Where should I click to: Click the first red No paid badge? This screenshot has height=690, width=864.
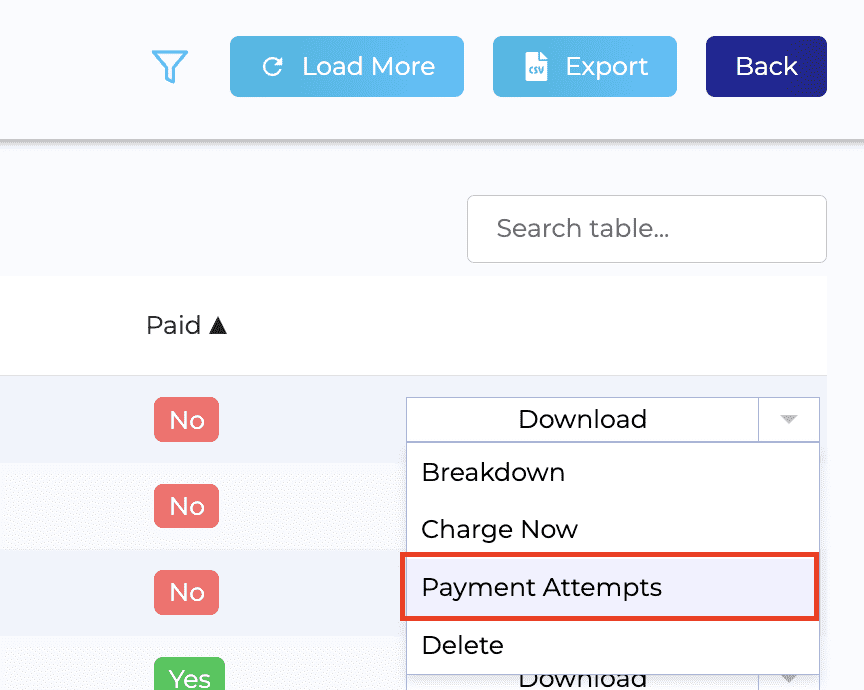(x=186, y=420)
